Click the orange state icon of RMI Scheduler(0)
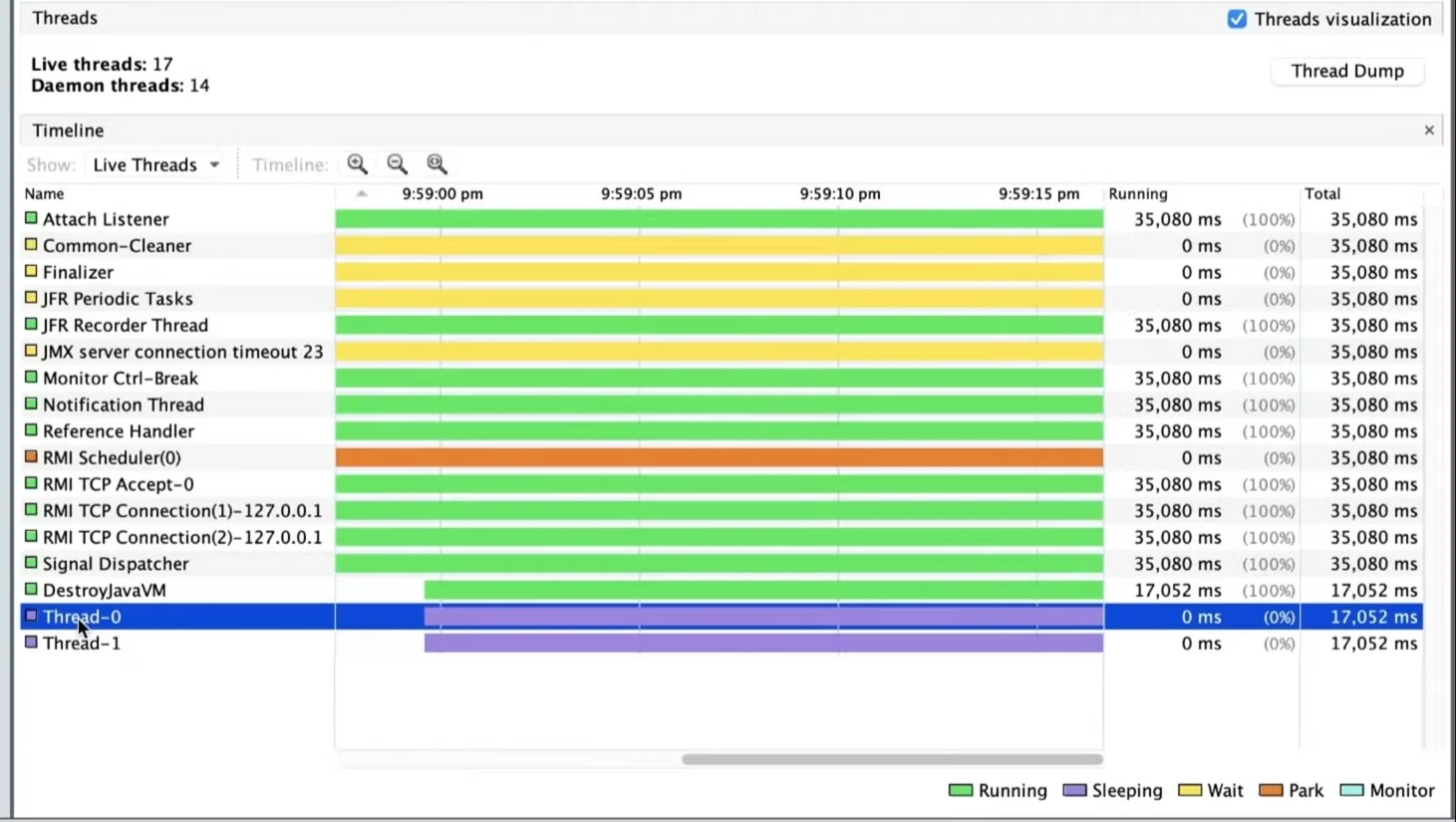The height and width of the screenshot is (822, 1456). coord(31,456)
